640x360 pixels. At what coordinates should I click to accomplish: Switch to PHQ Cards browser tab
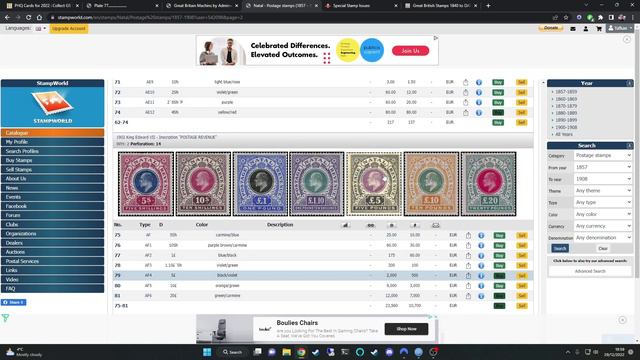click(x=42, y=6)
